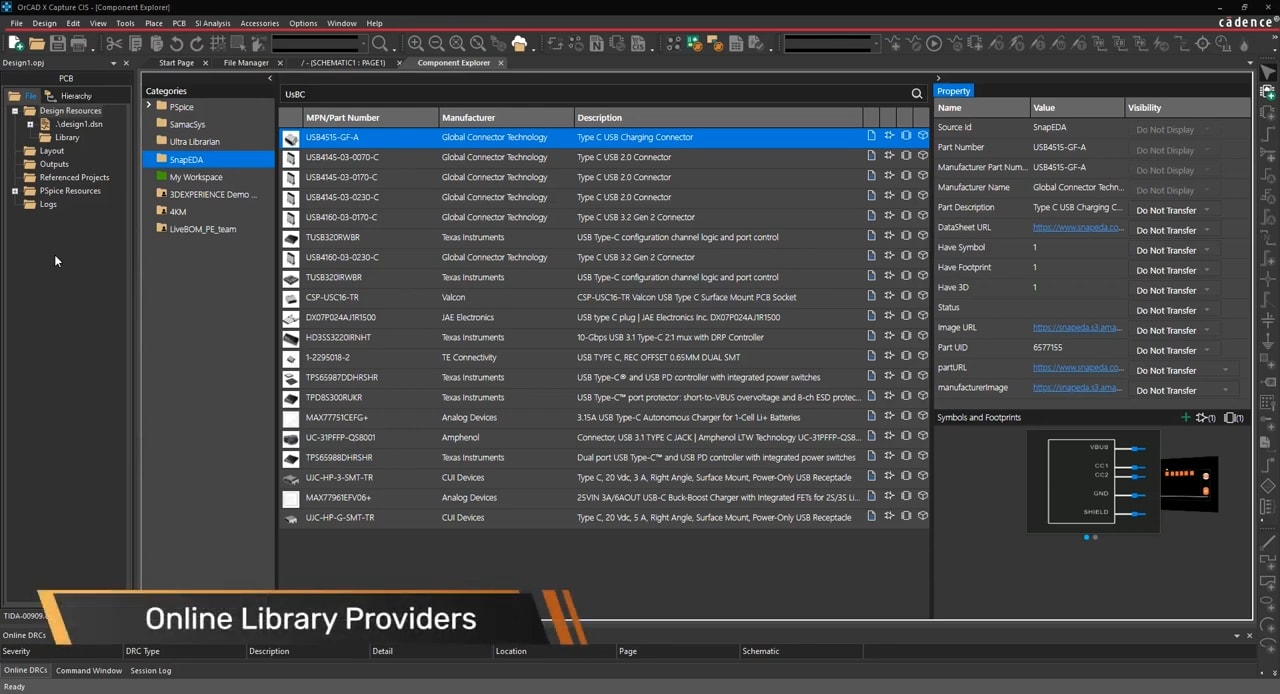Click the New document toolbar icon
This screenshot has height=694, width=1280.
[16, 43]
